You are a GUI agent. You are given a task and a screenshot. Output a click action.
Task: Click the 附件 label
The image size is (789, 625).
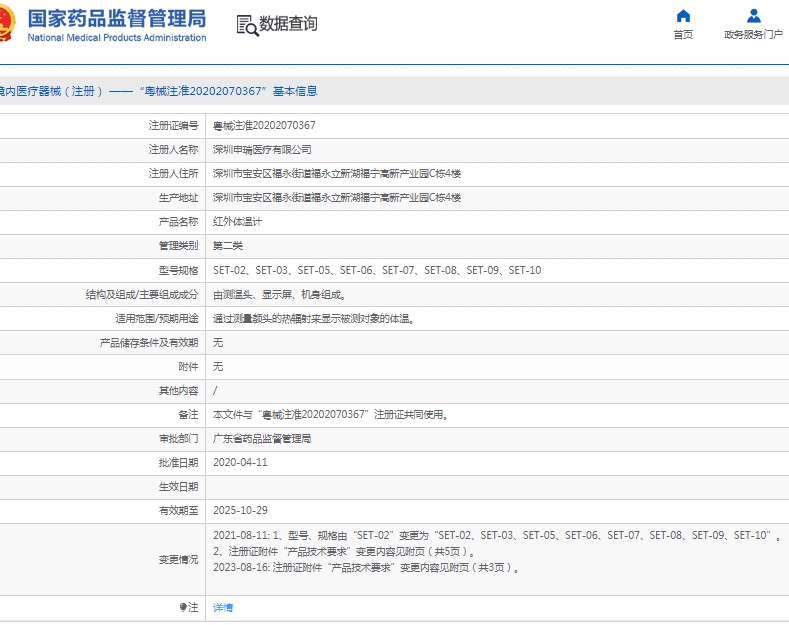(x=188, y=366)
